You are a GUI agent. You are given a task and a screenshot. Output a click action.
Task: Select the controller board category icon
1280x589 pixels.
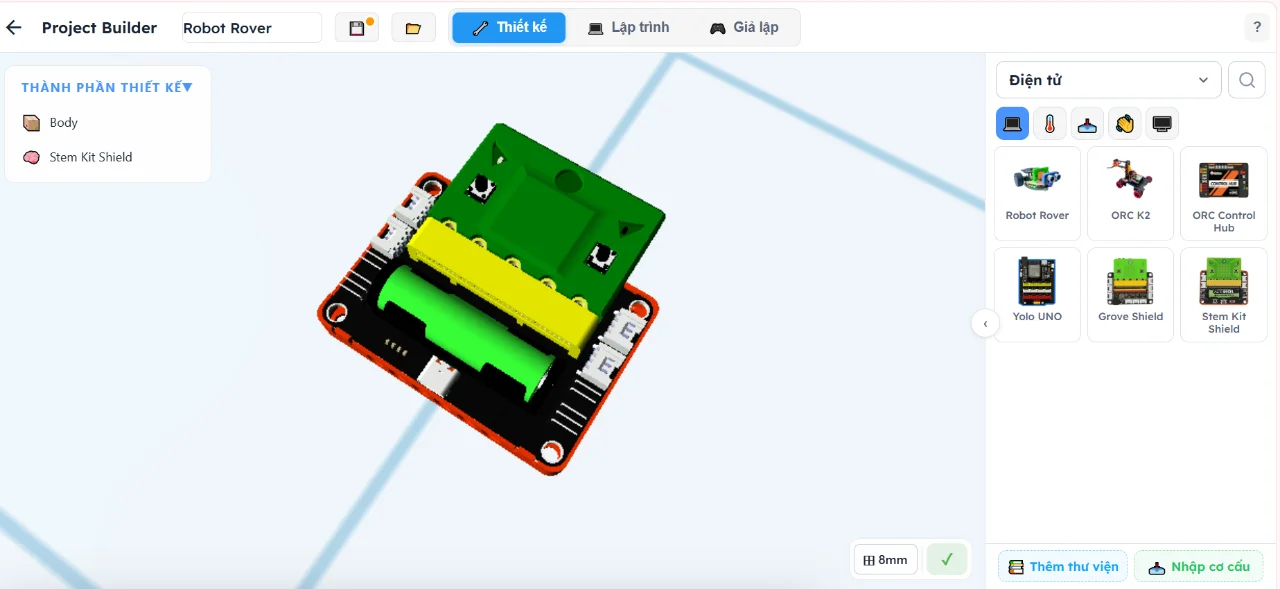click(1012, 124)
